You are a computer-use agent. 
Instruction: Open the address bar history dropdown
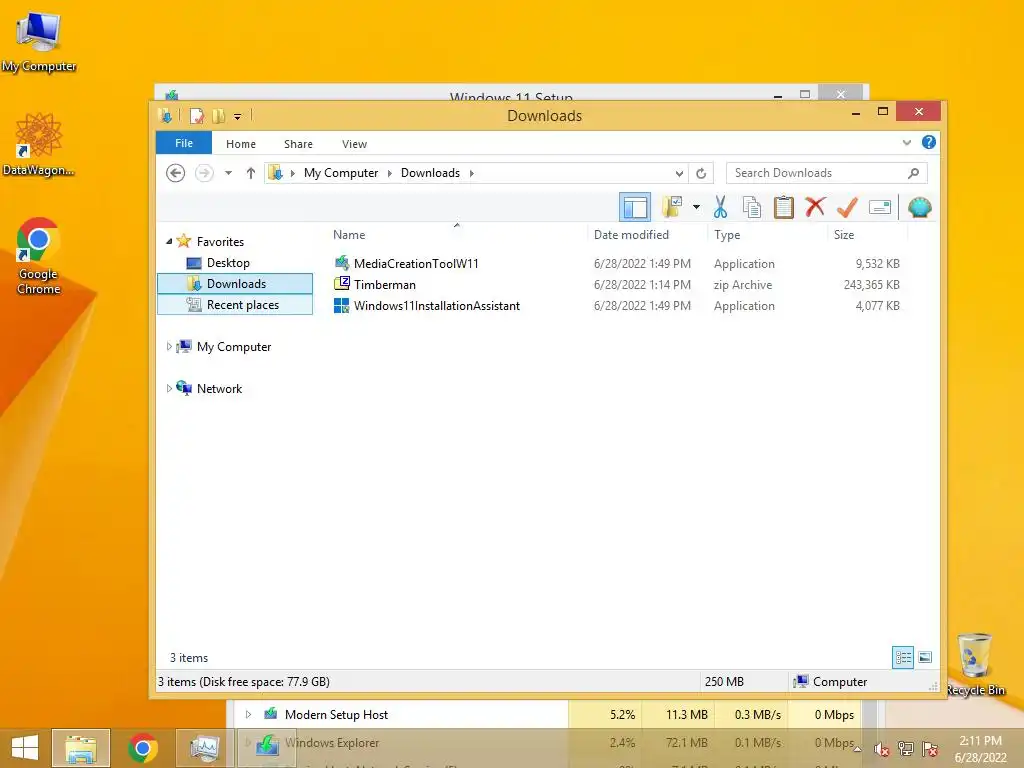point(679,173)
